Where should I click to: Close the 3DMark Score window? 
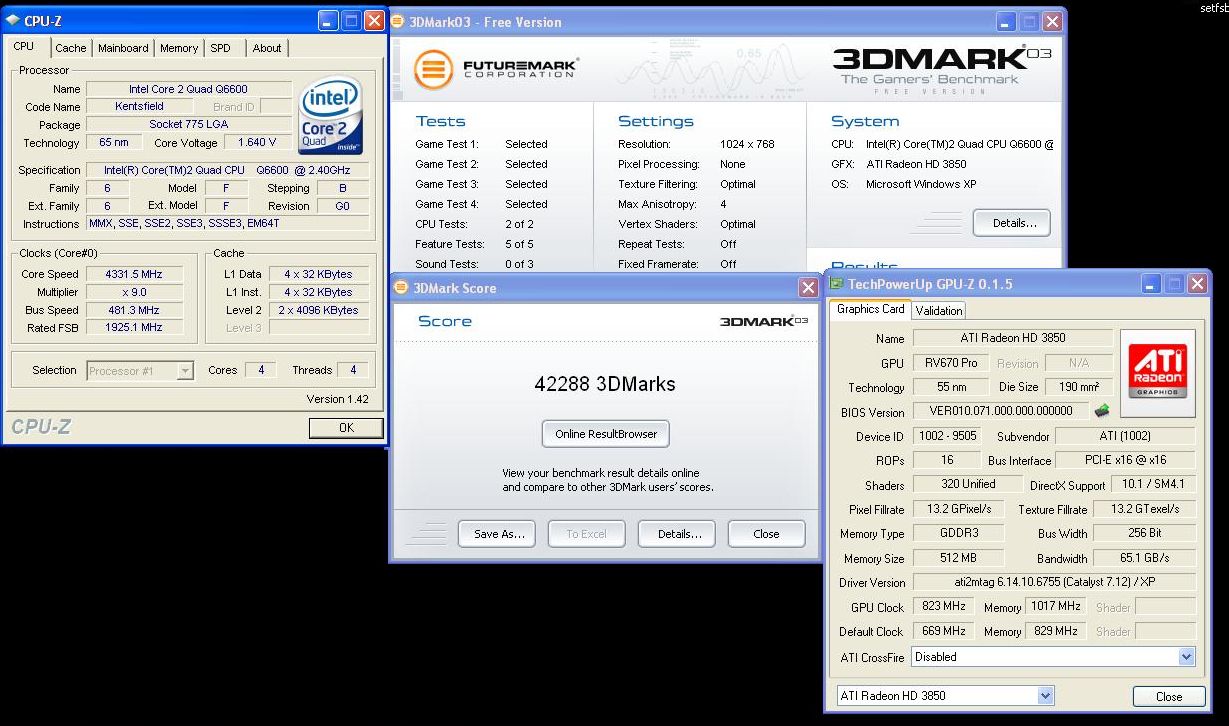[808, 288]
